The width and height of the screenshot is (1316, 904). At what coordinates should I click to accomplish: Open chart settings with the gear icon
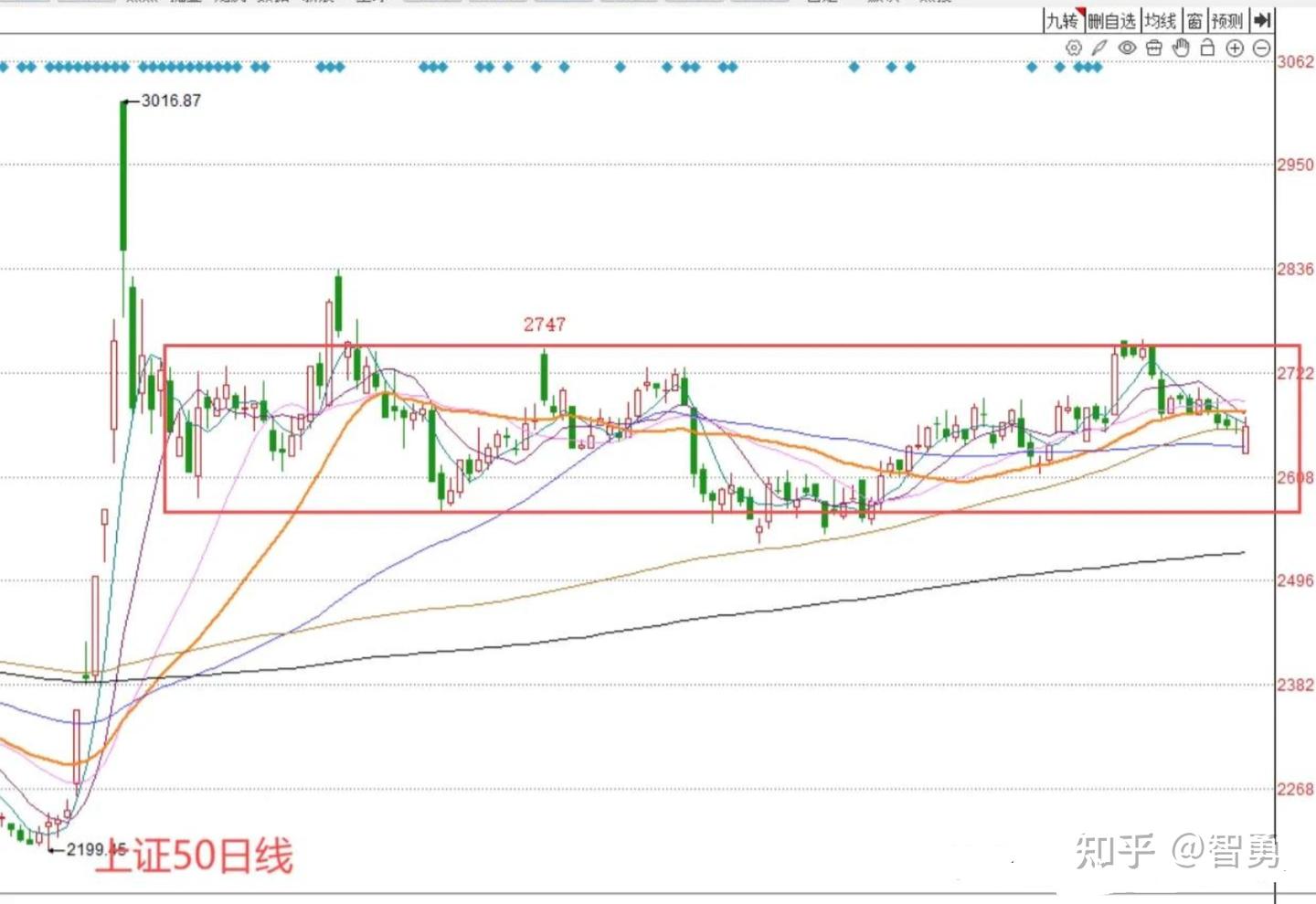[1074, 47]
